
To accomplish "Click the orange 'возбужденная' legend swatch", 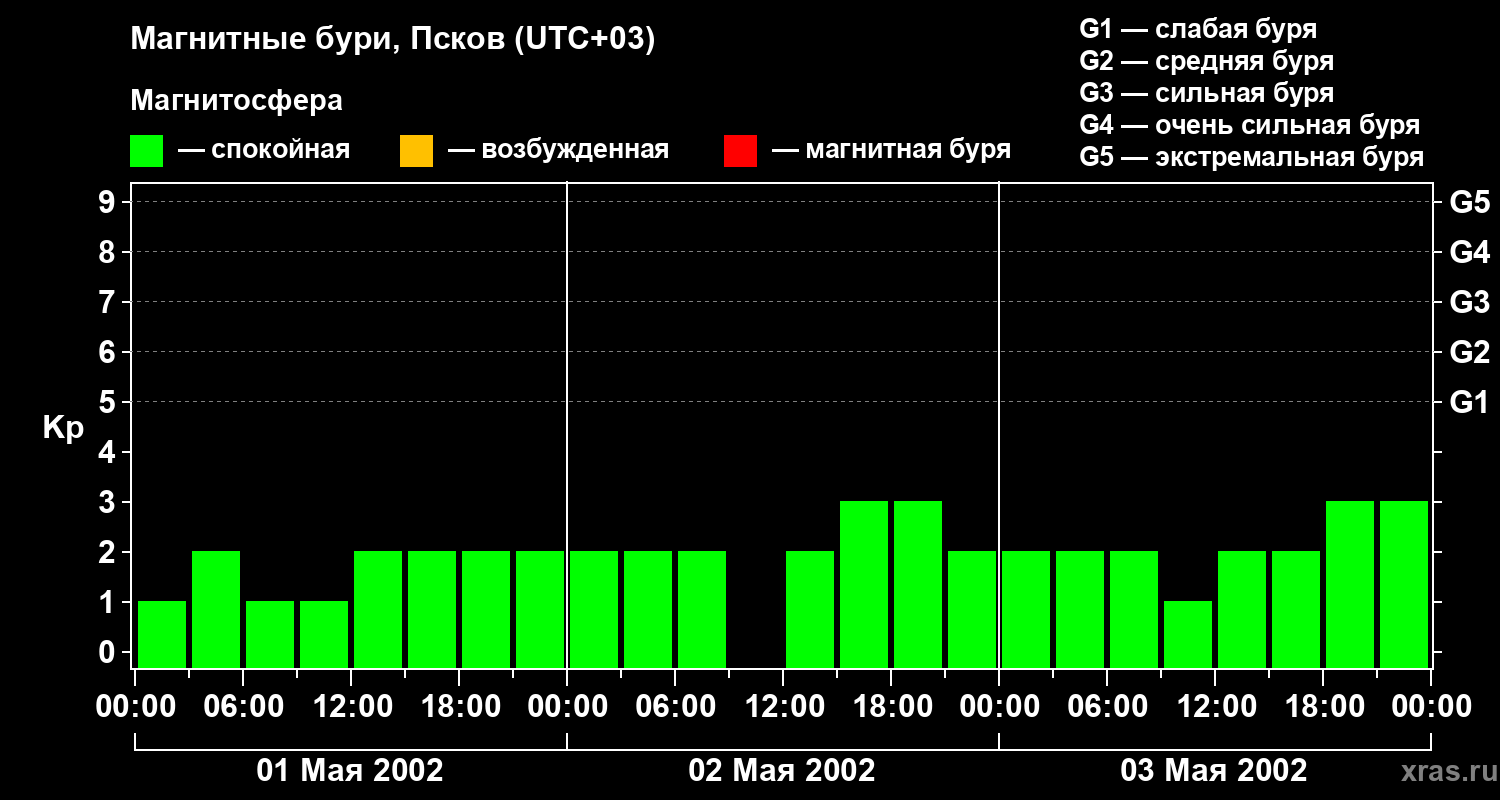I will [x=416, y=151].
